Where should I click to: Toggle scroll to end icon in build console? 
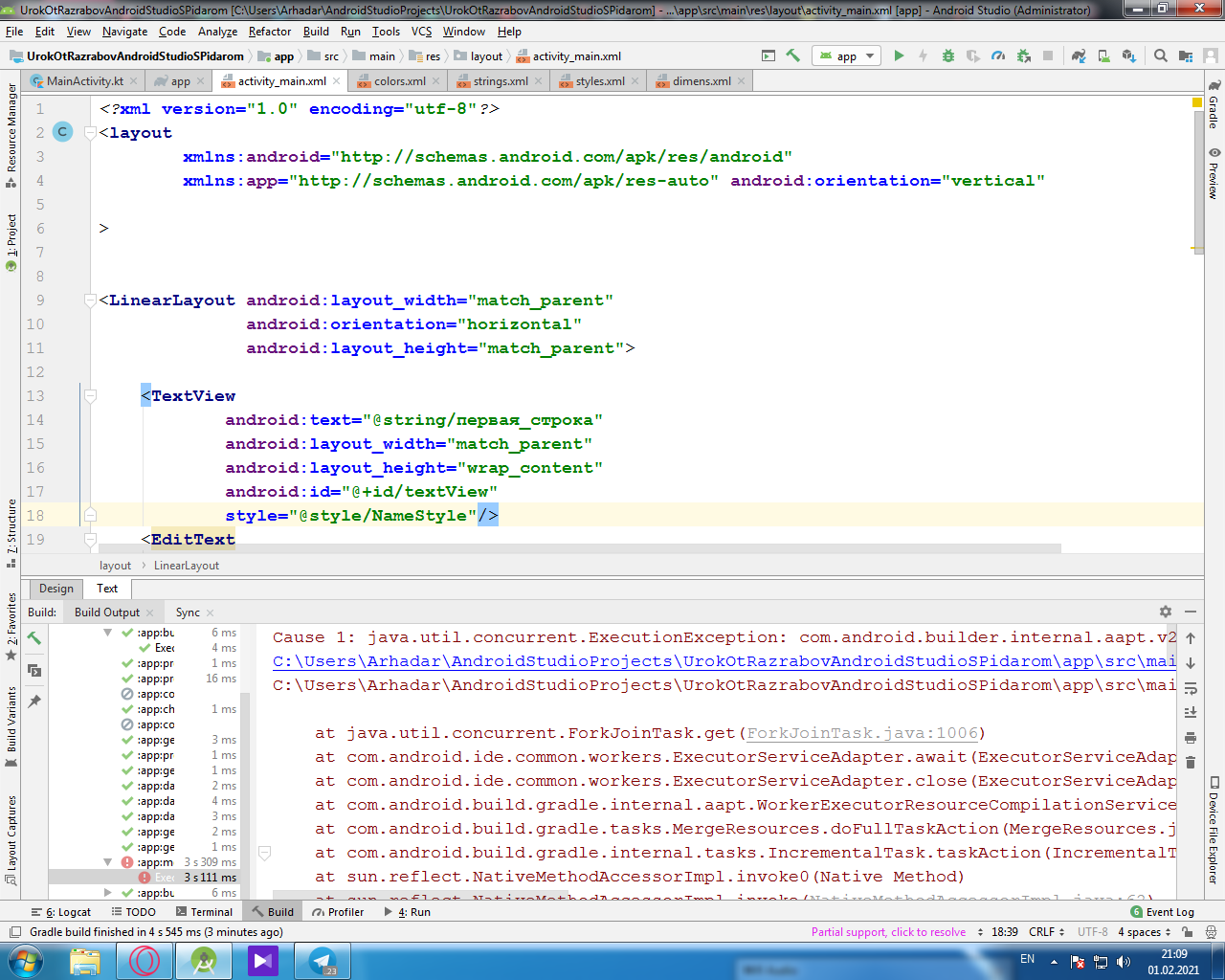click(1191, 712)
